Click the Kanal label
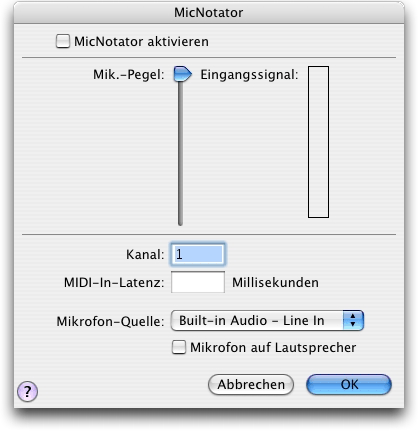The height and width of the screenshot is (431, 418). tap(145, 255)
